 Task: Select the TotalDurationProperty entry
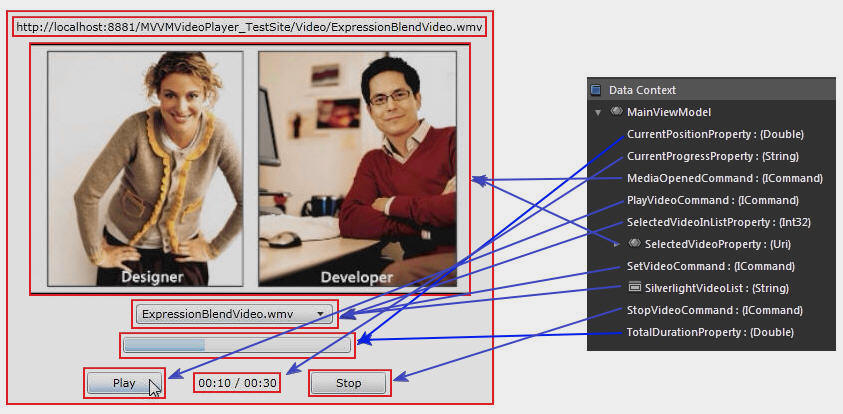(x=710, y=332)
